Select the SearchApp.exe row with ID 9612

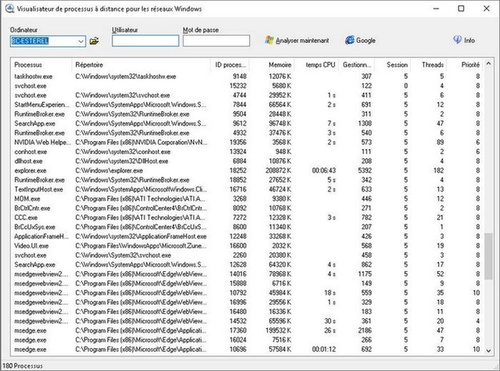(x=248, y=123)
